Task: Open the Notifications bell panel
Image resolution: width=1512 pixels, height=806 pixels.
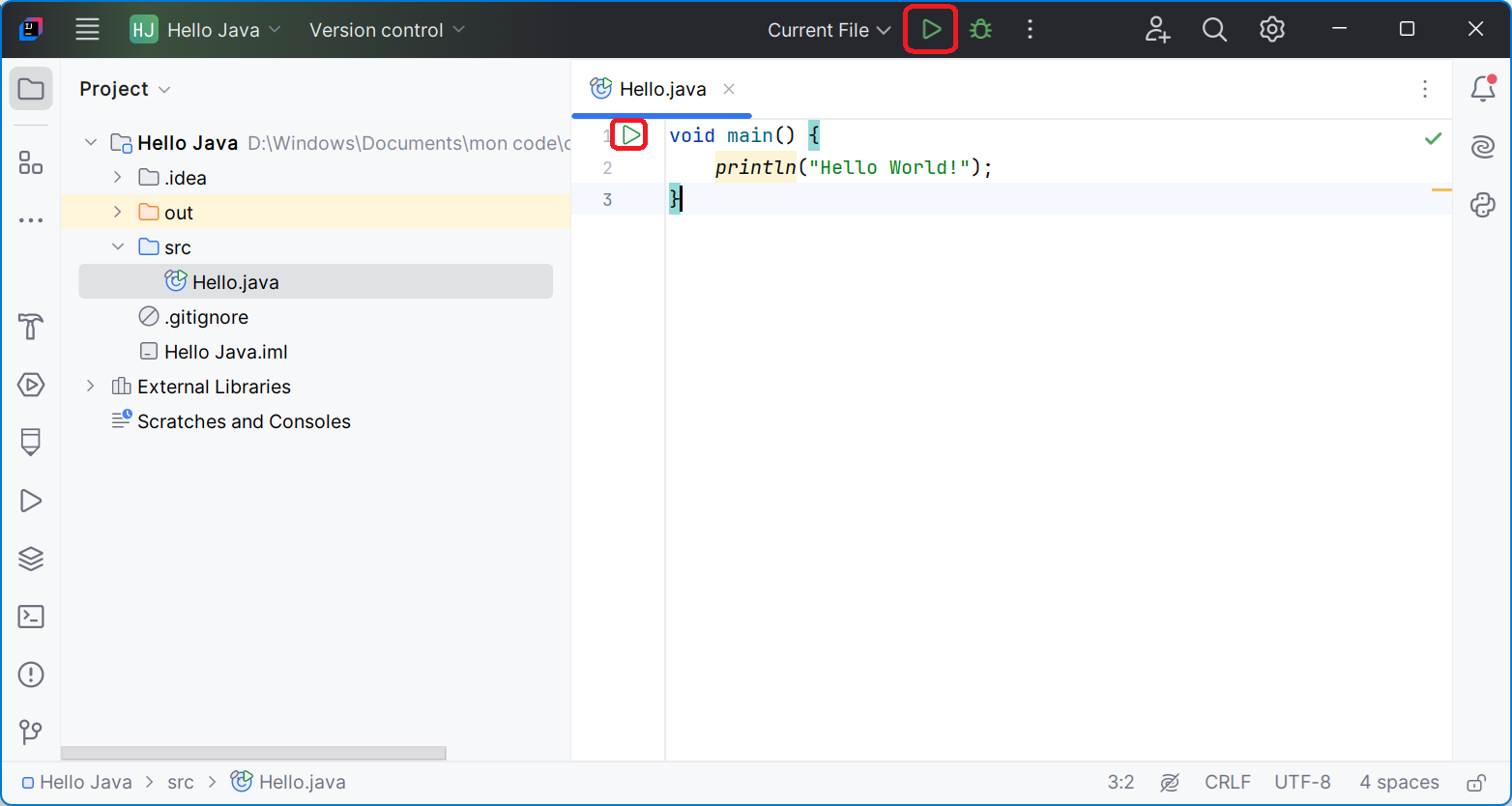Action: [x=1482, y=89]
